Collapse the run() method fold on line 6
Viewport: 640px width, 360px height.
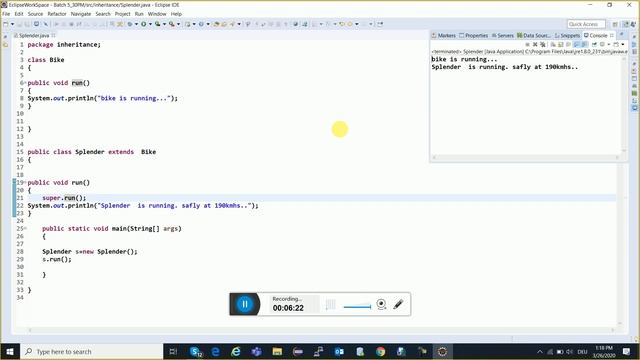pos(25,83)
